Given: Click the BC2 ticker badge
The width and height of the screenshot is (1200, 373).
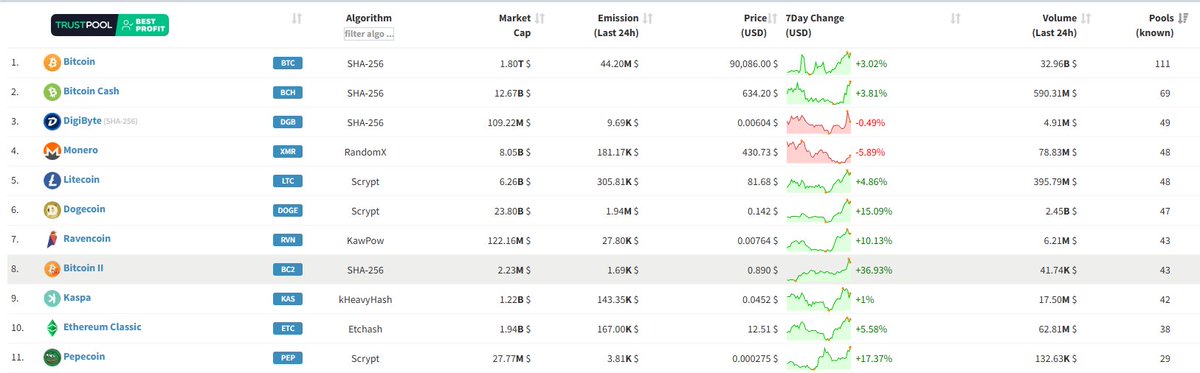Looking at the screenshot, I should [287, 269].
